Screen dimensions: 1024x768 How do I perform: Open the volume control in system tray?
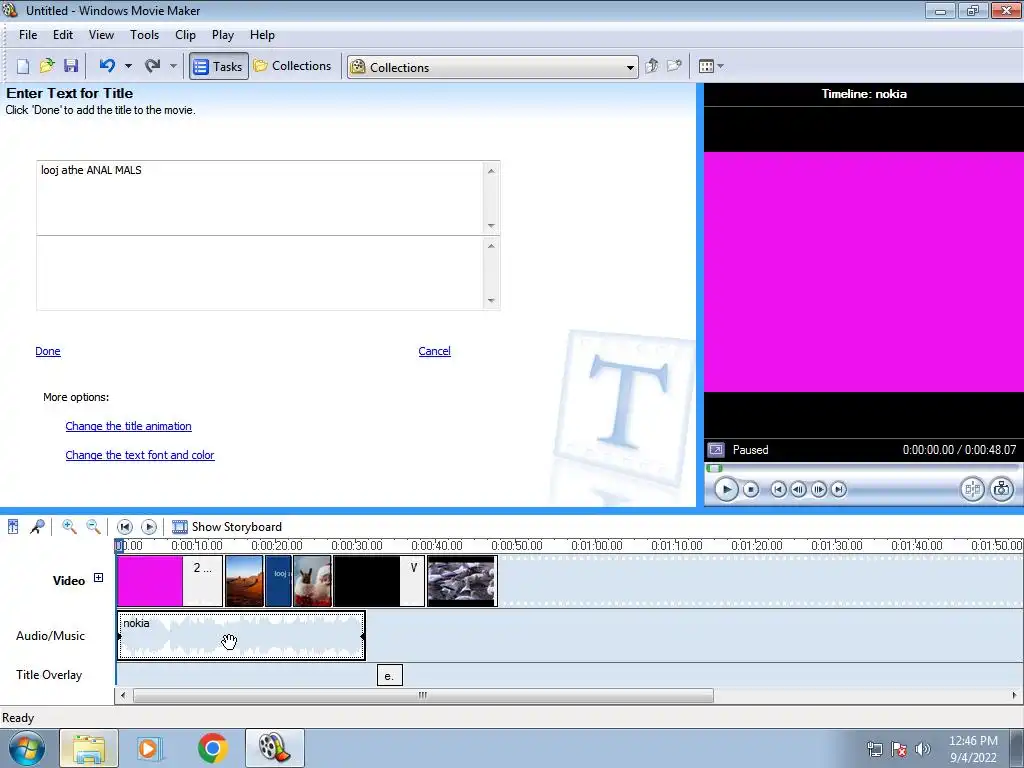[x=923, y=749]
